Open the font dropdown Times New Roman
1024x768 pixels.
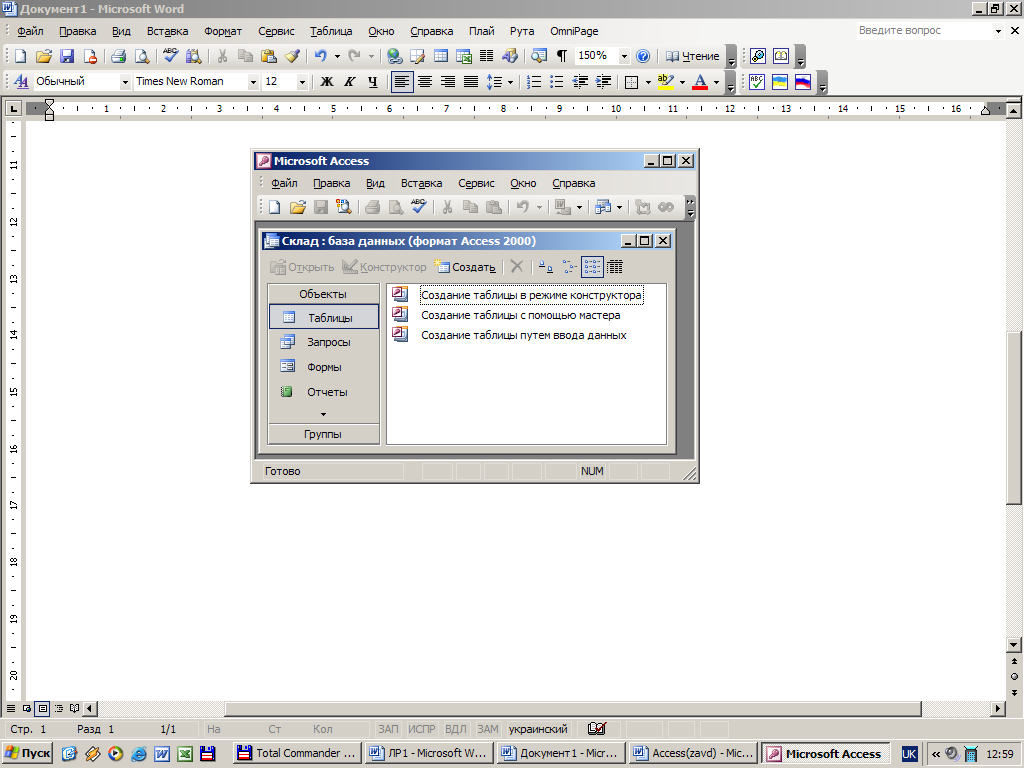click(x=253, y=82)
